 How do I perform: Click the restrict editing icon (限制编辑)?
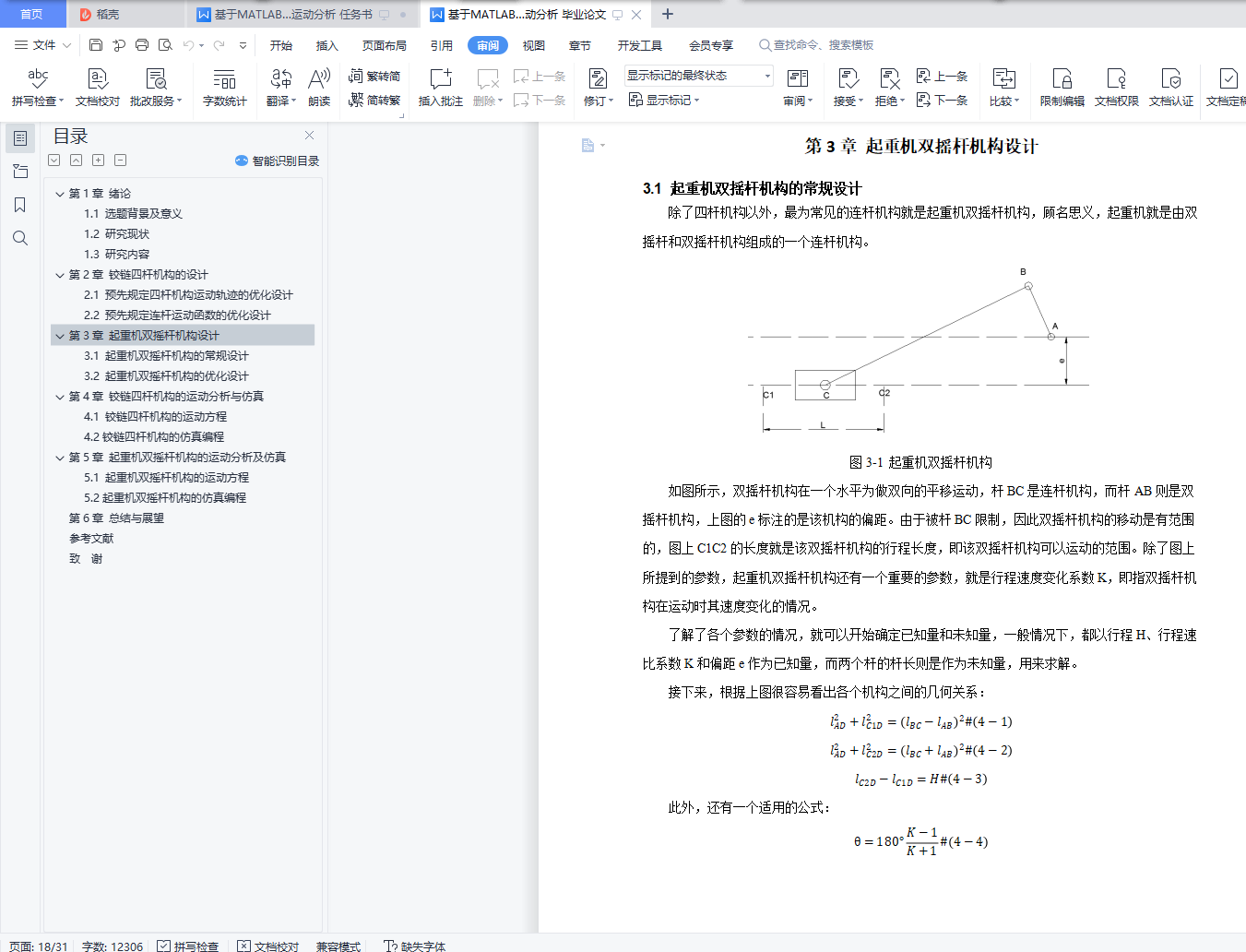1062,88
